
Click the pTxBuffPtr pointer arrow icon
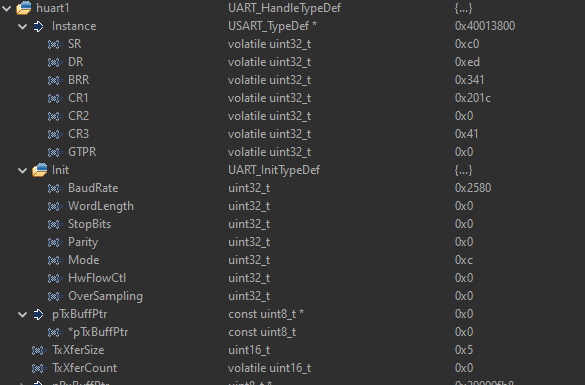coord(38,314)
